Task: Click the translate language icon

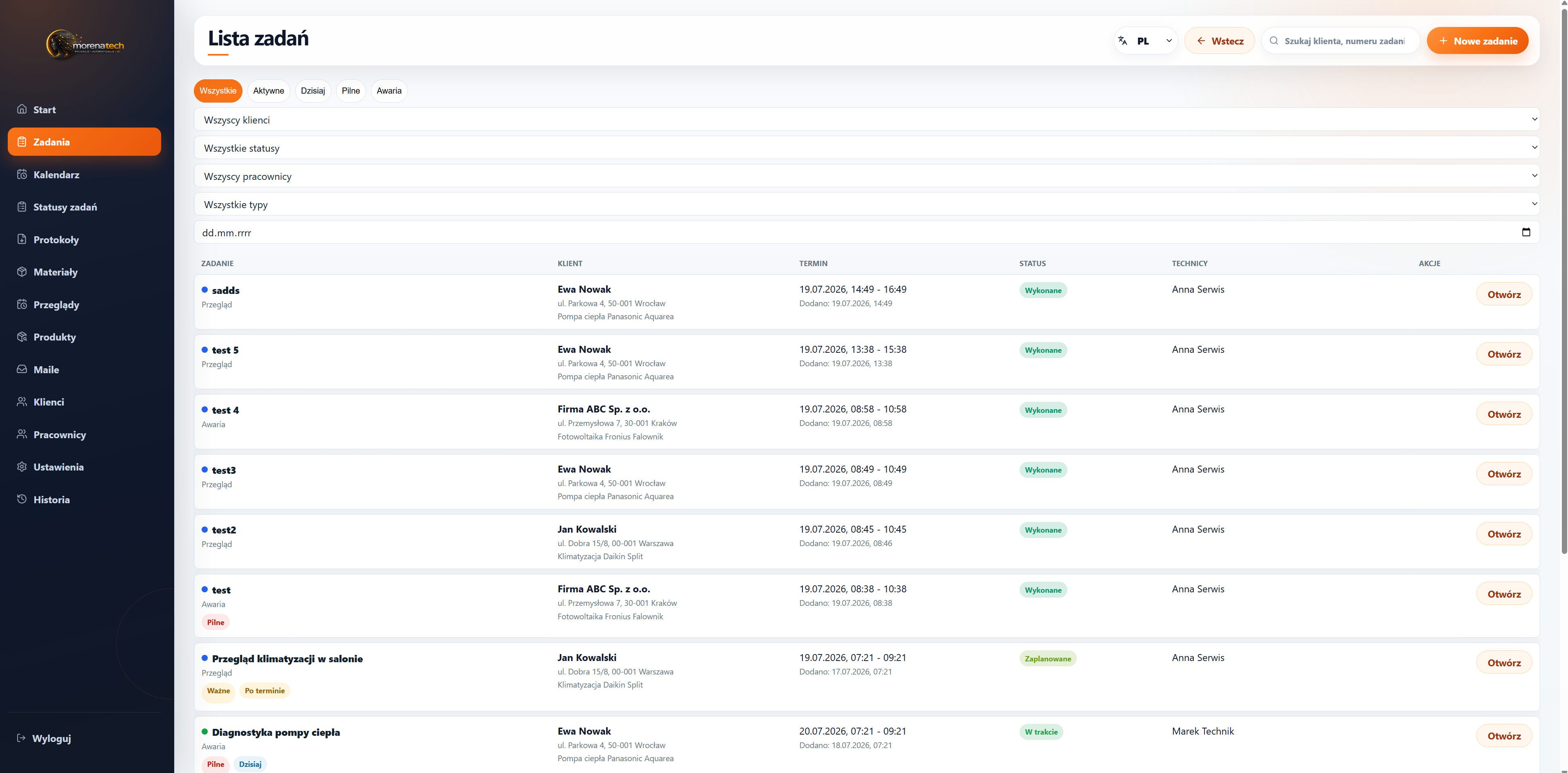Action: point(1123,41)
